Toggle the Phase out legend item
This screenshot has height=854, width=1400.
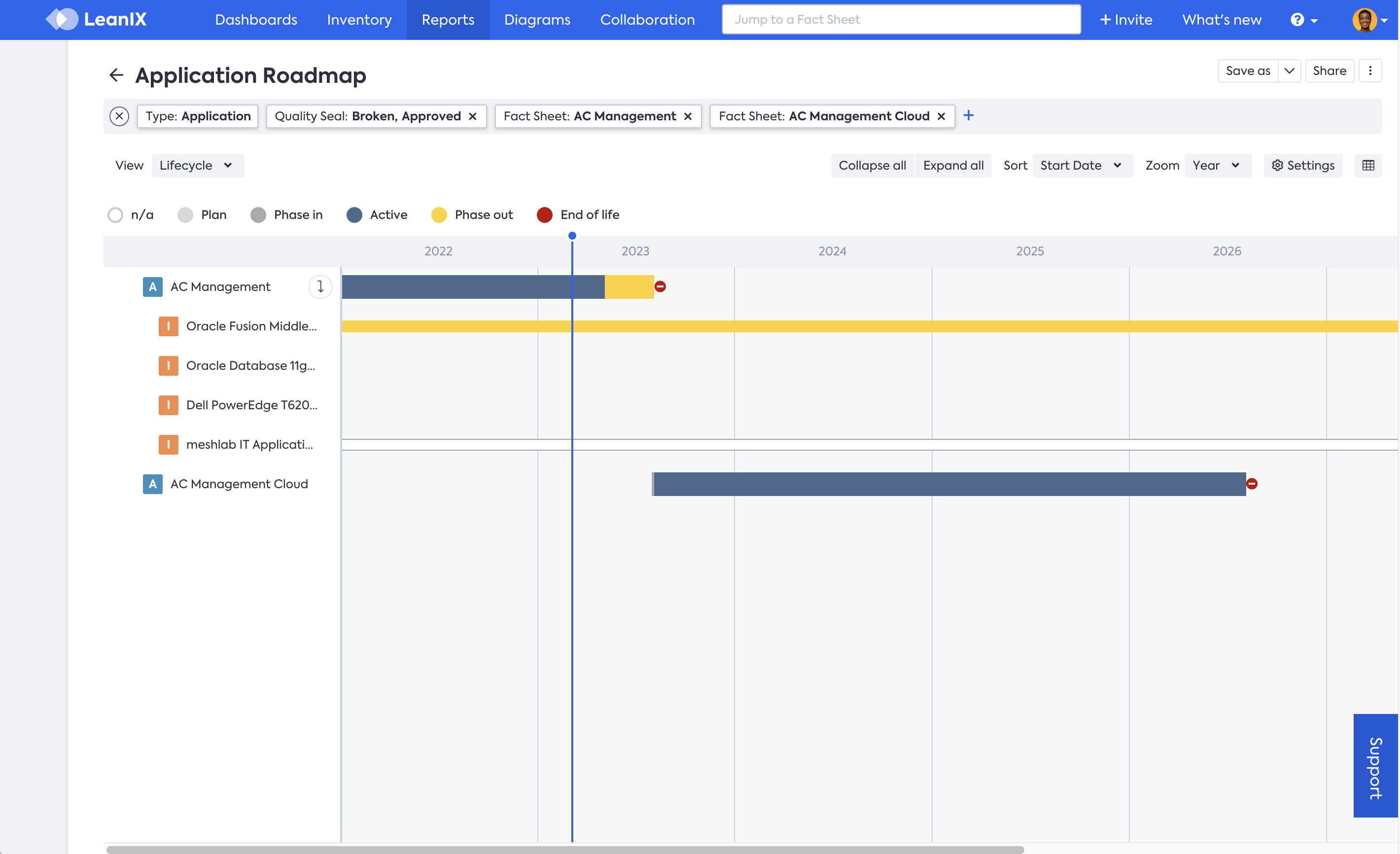[x=472, y=215]
